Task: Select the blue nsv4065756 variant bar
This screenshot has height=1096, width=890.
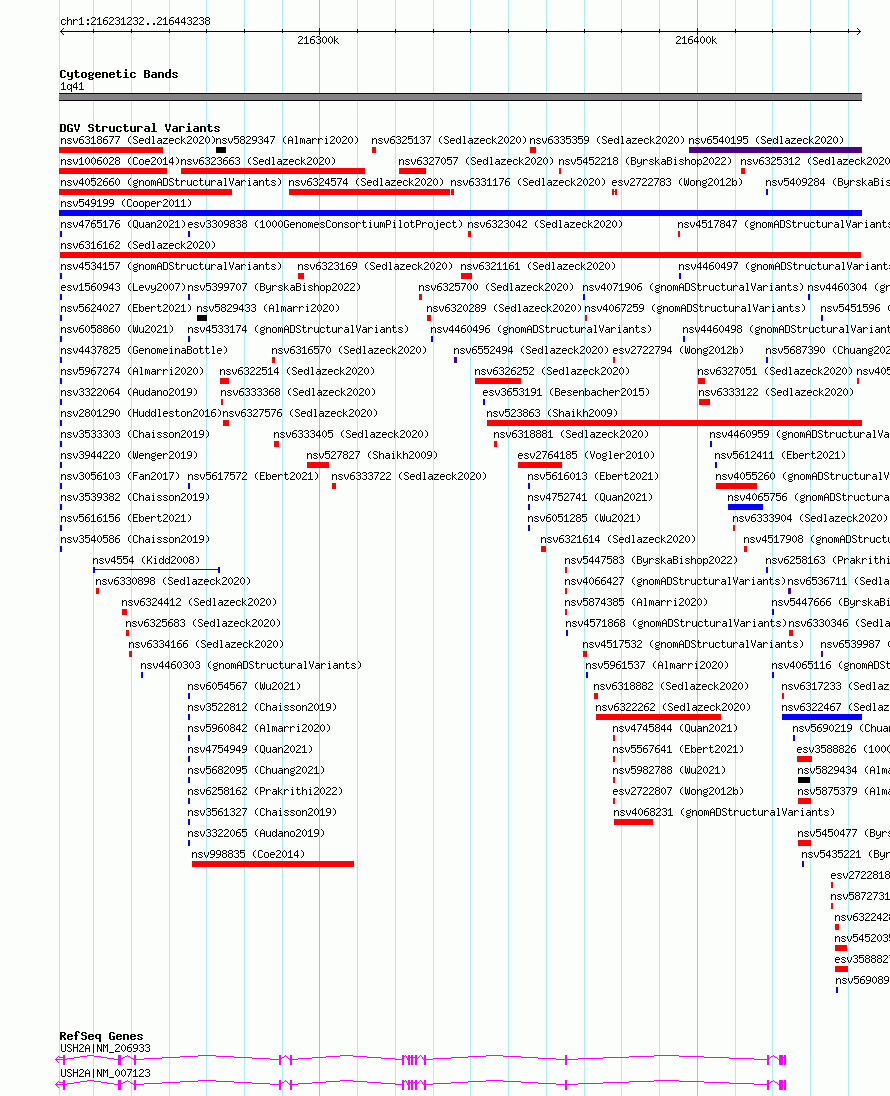Action: click(x=745, y=507)
